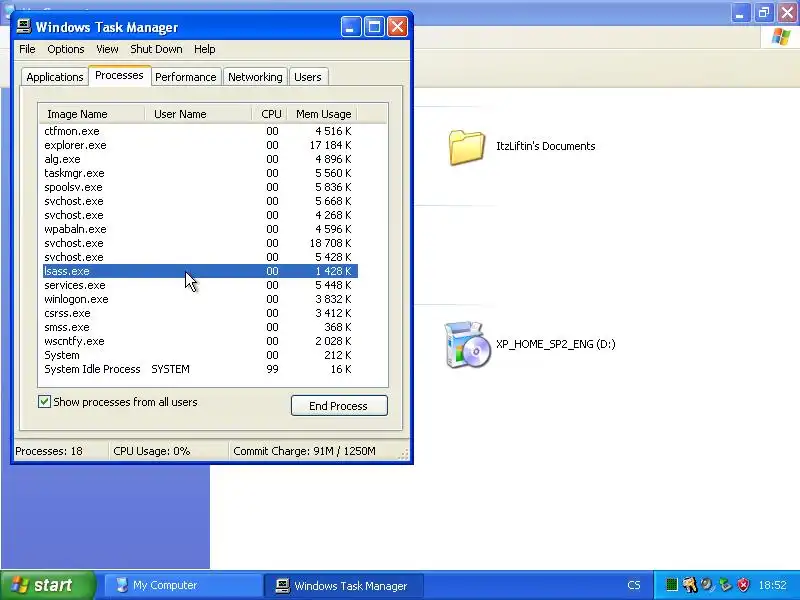This screenshot has height=600, width=800.
Task: Click the CPU Usage: 0% status entry
Action: [x=152, y=451]
